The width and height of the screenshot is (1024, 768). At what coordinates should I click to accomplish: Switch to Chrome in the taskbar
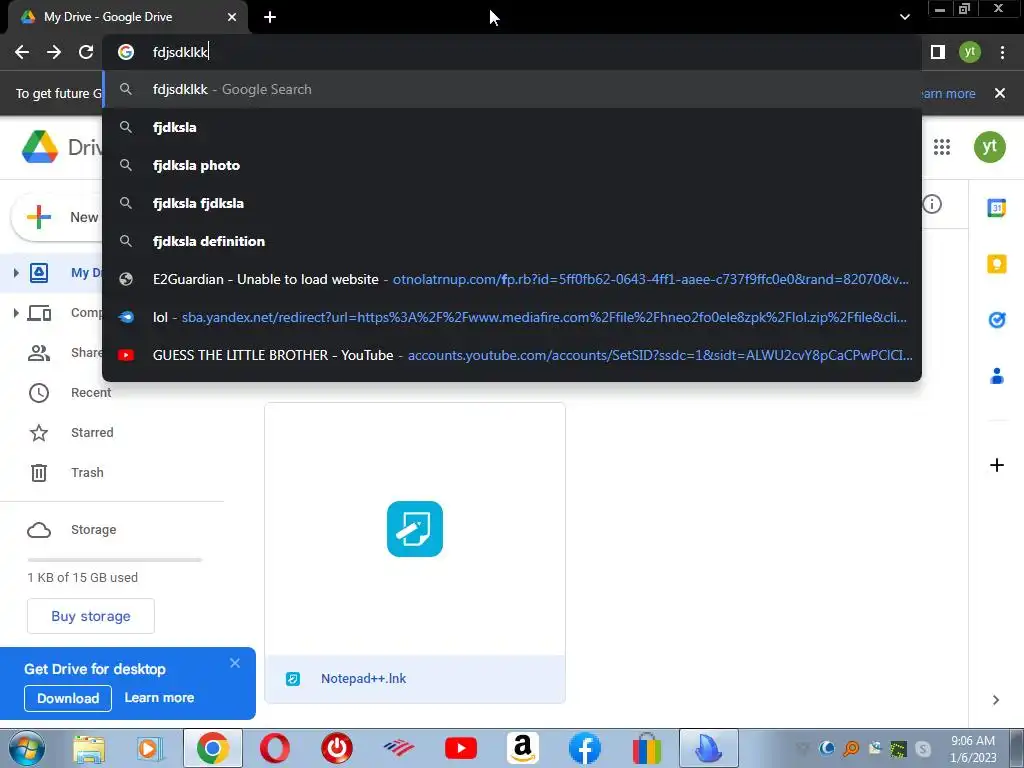pos(212,748)
